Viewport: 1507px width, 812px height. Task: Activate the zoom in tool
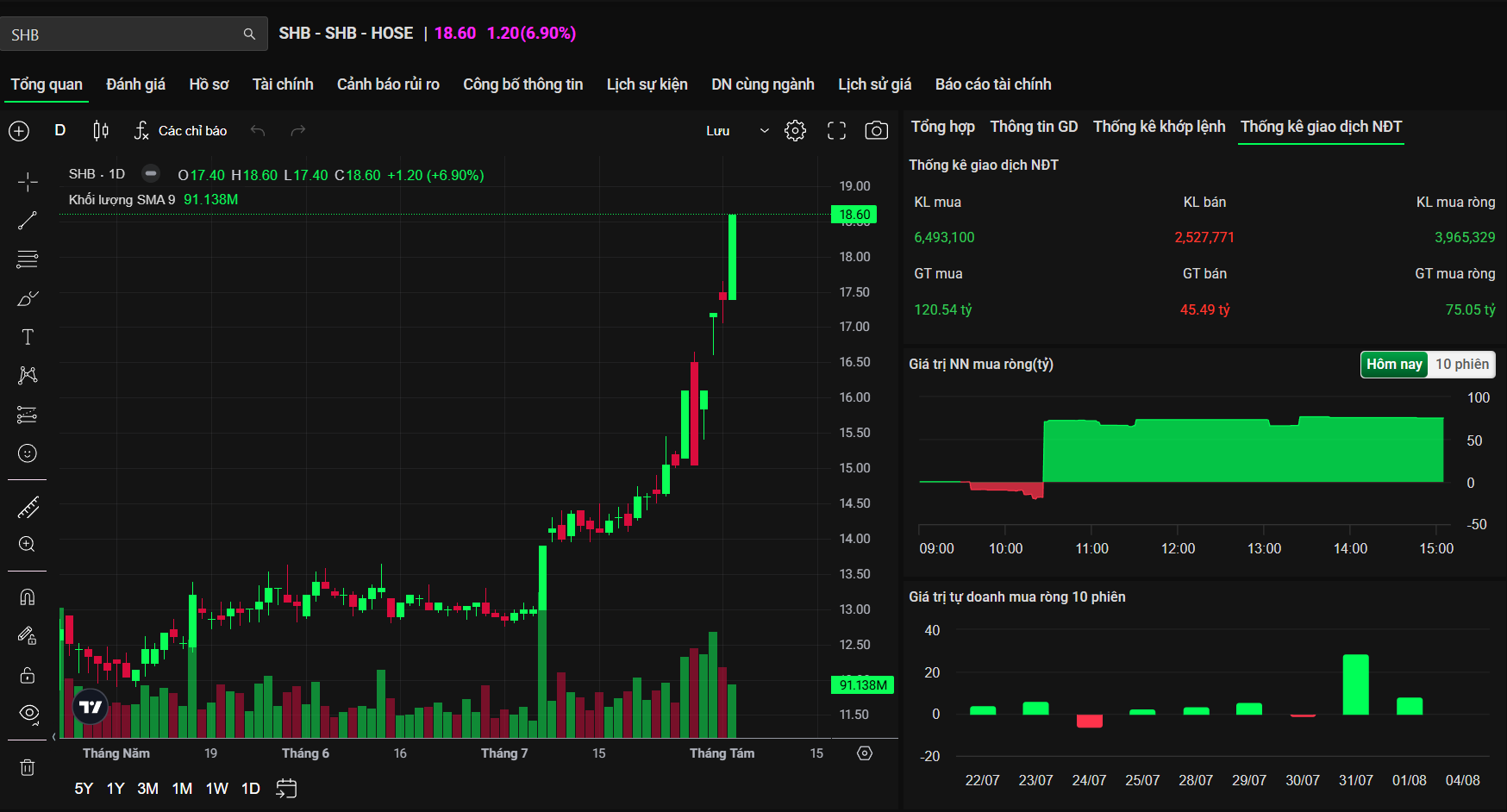pos(28,545)
